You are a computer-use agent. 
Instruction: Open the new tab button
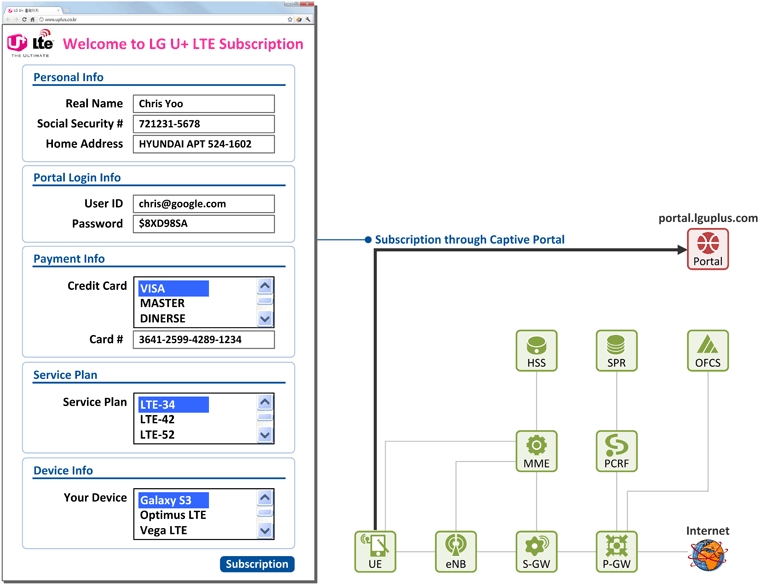67,10
